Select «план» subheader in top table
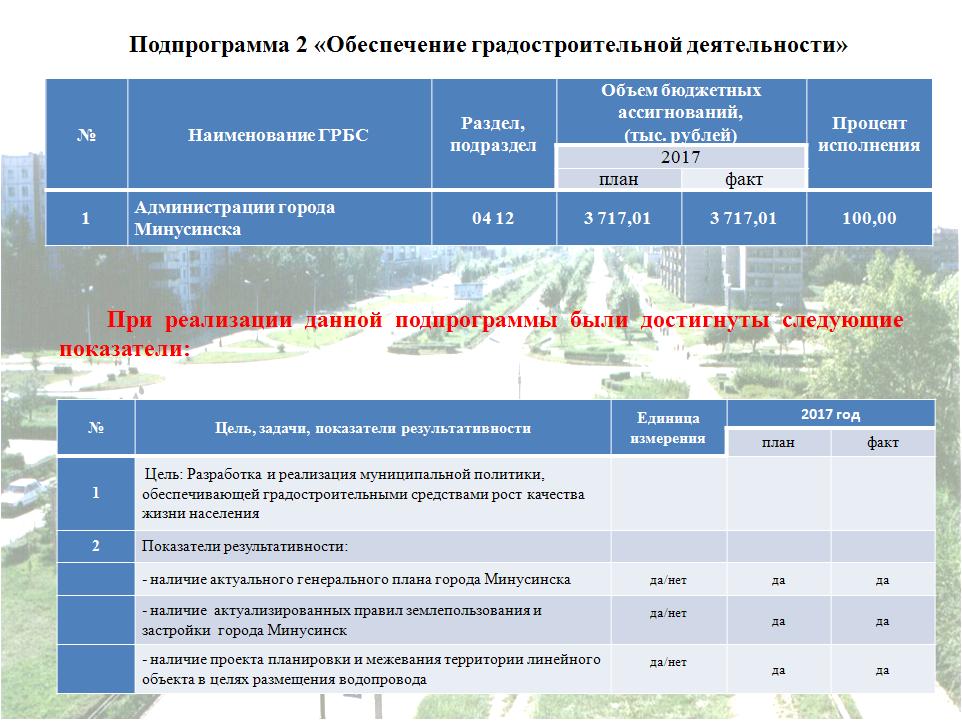Viewport: 962px width, 722px height. (618, 179)
